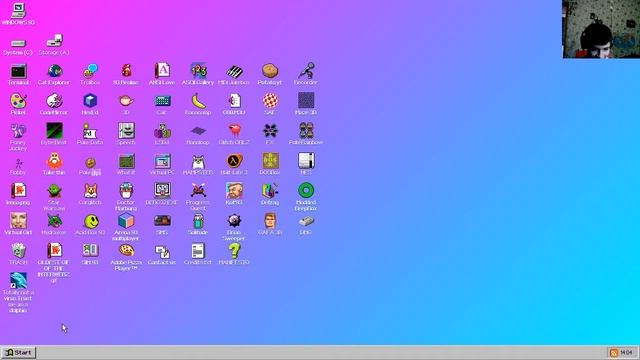Open ANSI Love book icon
Viewport: 640px width, 360px height.
[162, 71]
